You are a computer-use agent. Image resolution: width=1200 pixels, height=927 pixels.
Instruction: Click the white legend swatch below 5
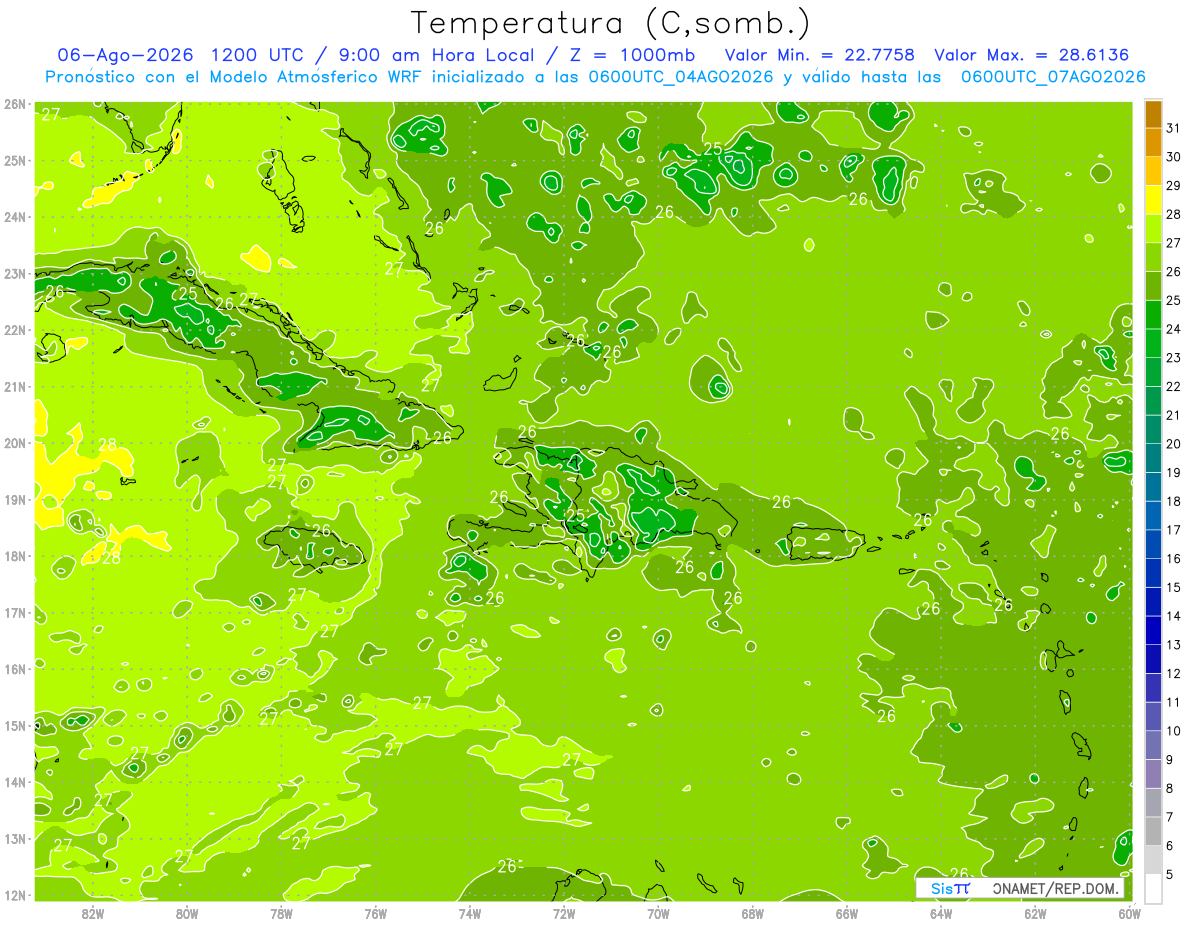(x=1153, y=889)
